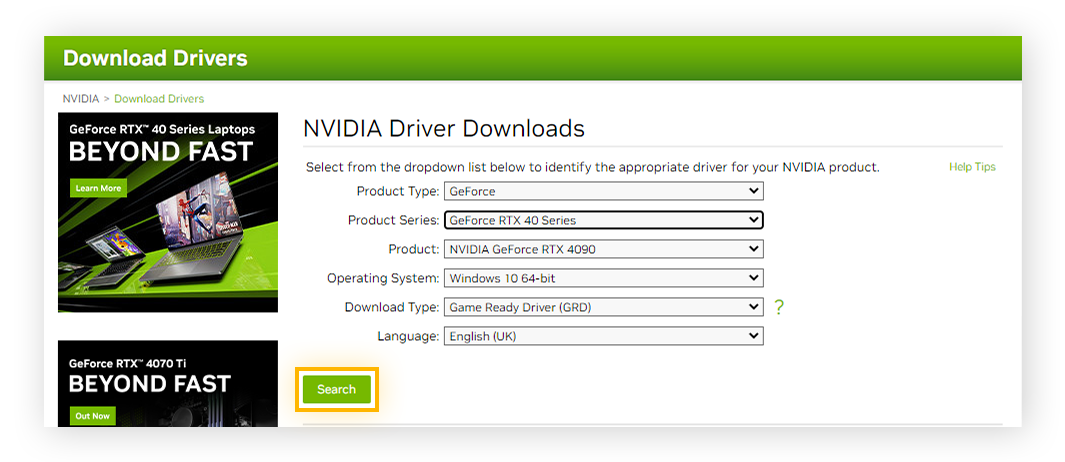Screen dimensions: 1065x462
Task: Open the Product Series dropdown
Action: click(x=604, y=220)
